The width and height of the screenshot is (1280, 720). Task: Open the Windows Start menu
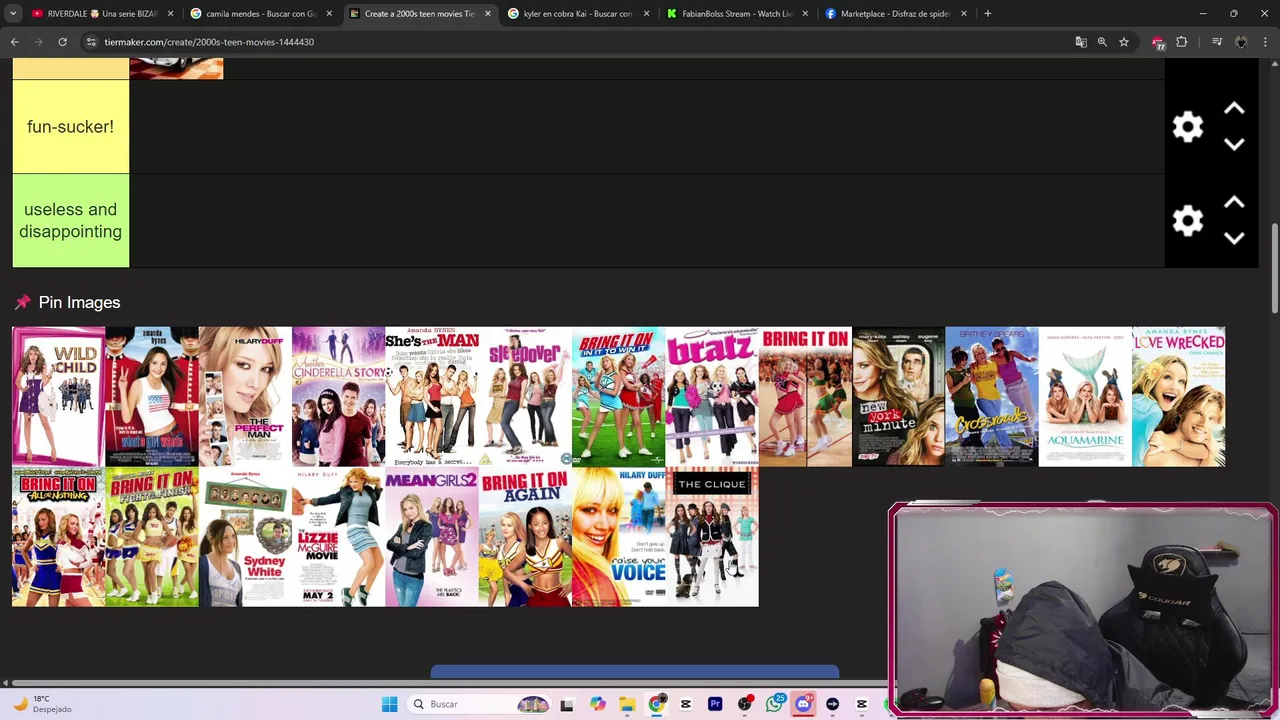tap(389, 704)
